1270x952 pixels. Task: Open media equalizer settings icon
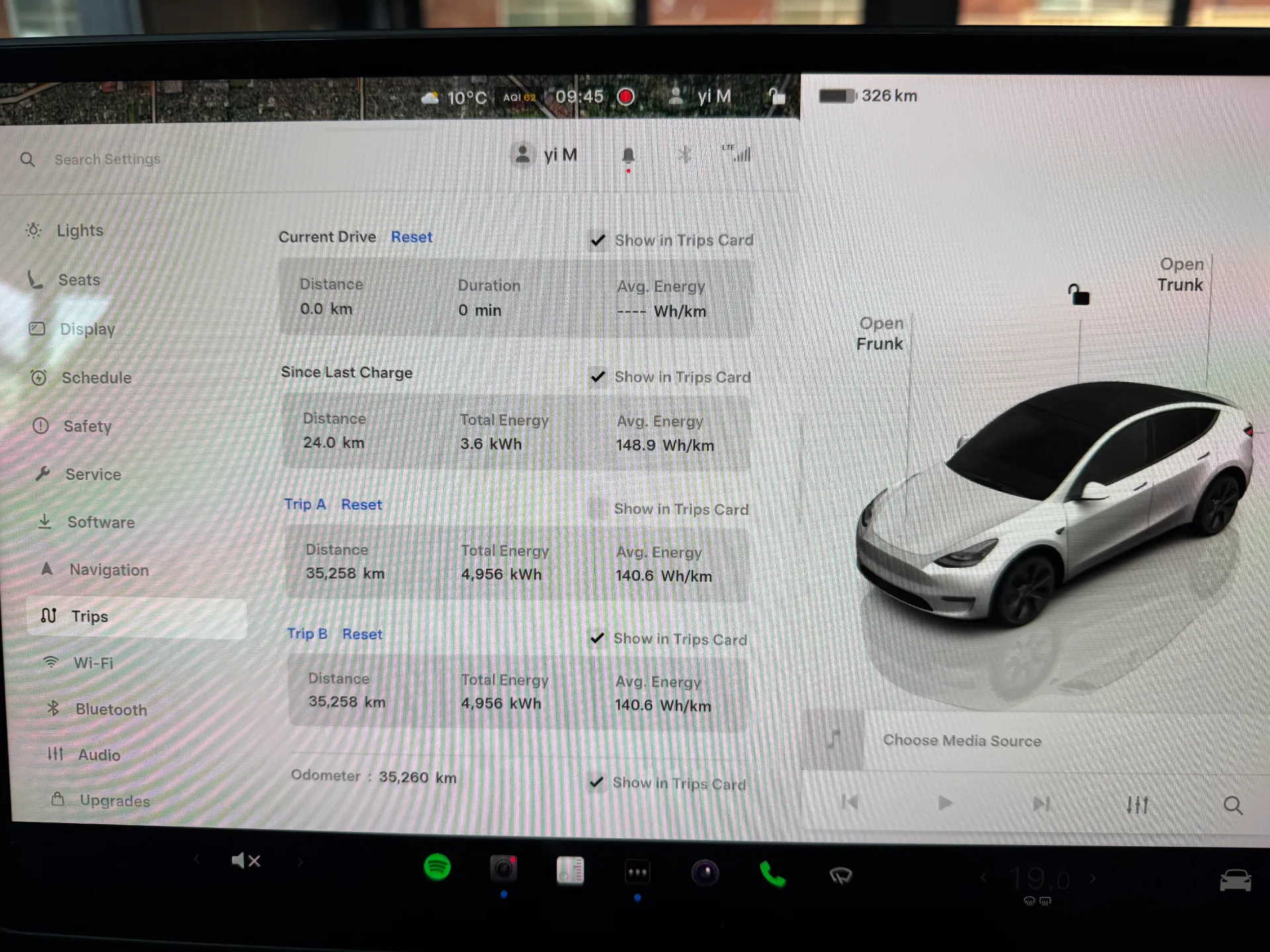(x=1137, y=805)
